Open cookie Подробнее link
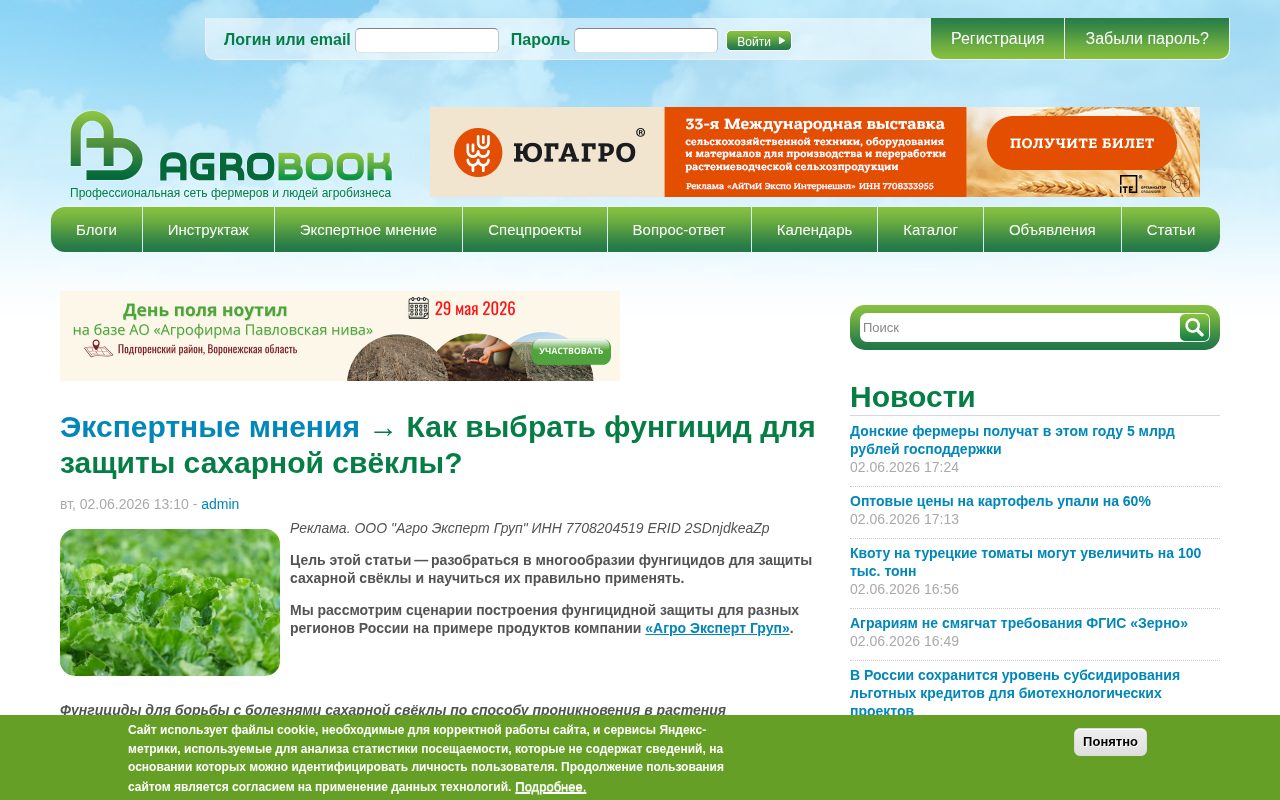 point(550,787)
